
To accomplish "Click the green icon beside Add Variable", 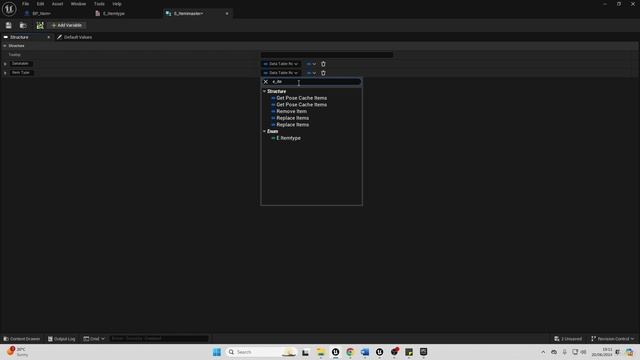I will coord(40,25).
